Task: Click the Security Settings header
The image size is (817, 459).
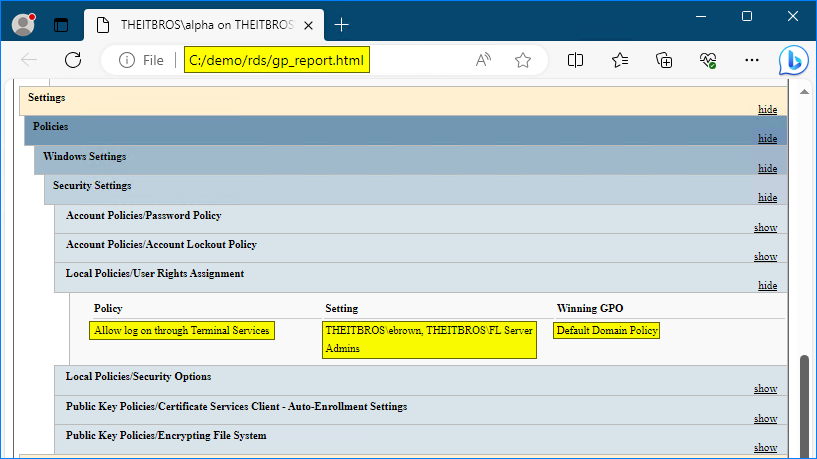Action: (x=415, y=189)
